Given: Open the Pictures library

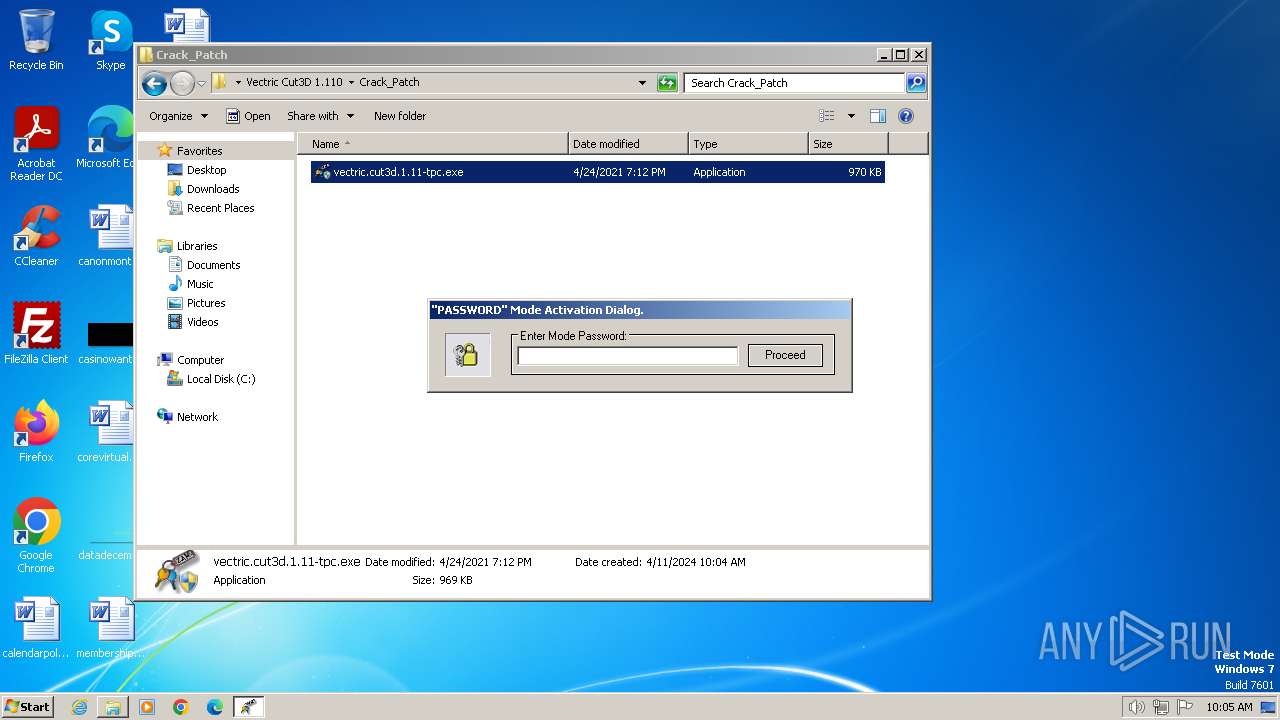Looking at the screenshot, I should (x=205, y=303).
